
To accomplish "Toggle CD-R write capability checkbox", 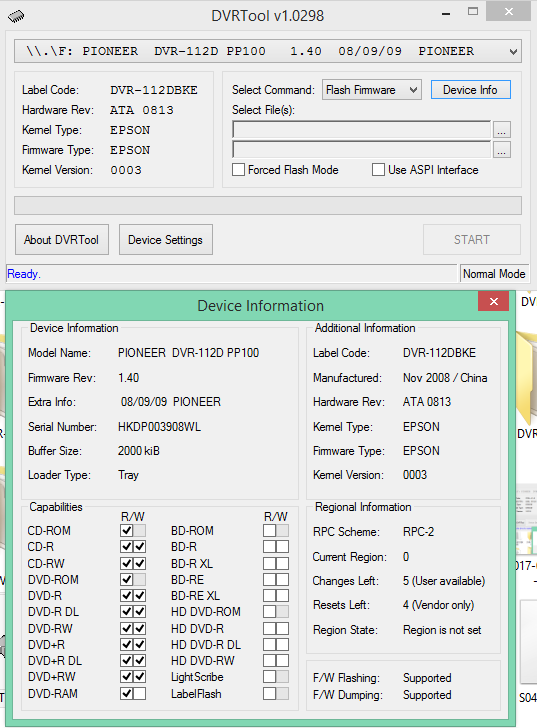I will click(x=140, y=546).
